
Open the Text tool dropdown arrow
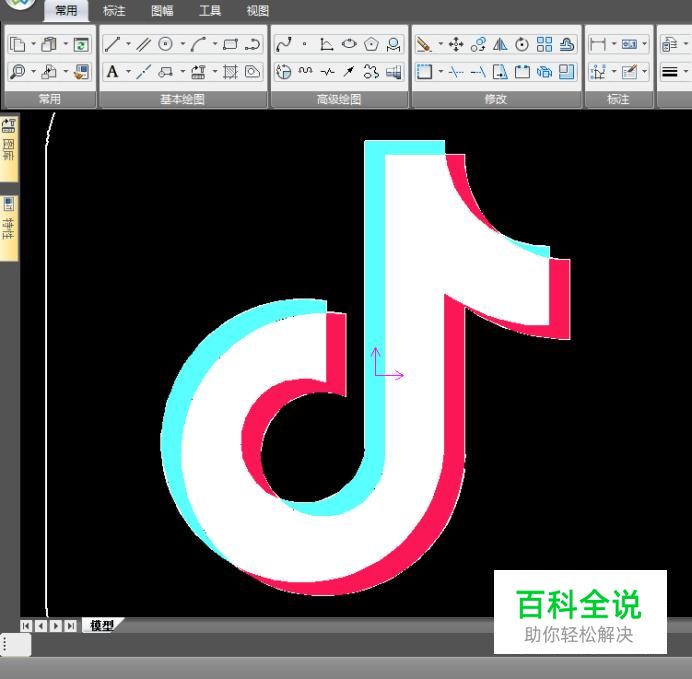pyautogui.click(x=128, y=71)
